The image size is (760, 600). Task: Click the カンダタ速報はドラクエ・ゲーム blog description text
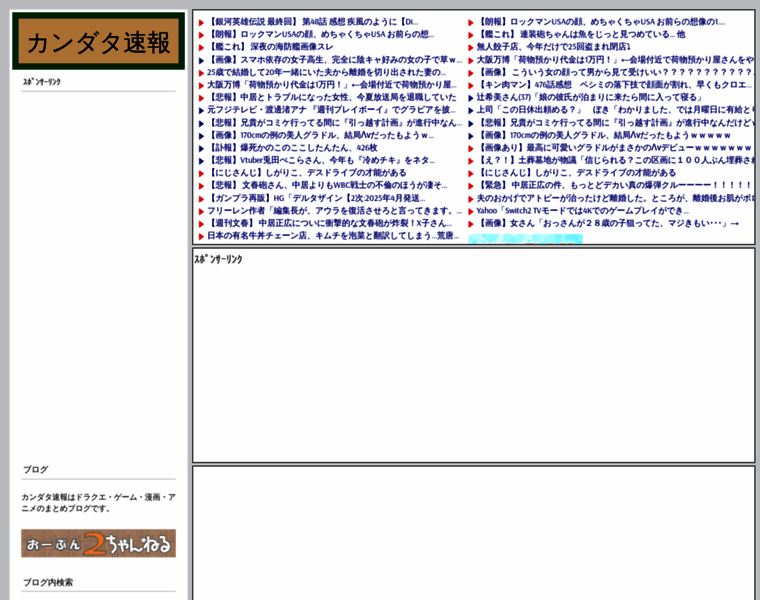(x=98, y=503)
